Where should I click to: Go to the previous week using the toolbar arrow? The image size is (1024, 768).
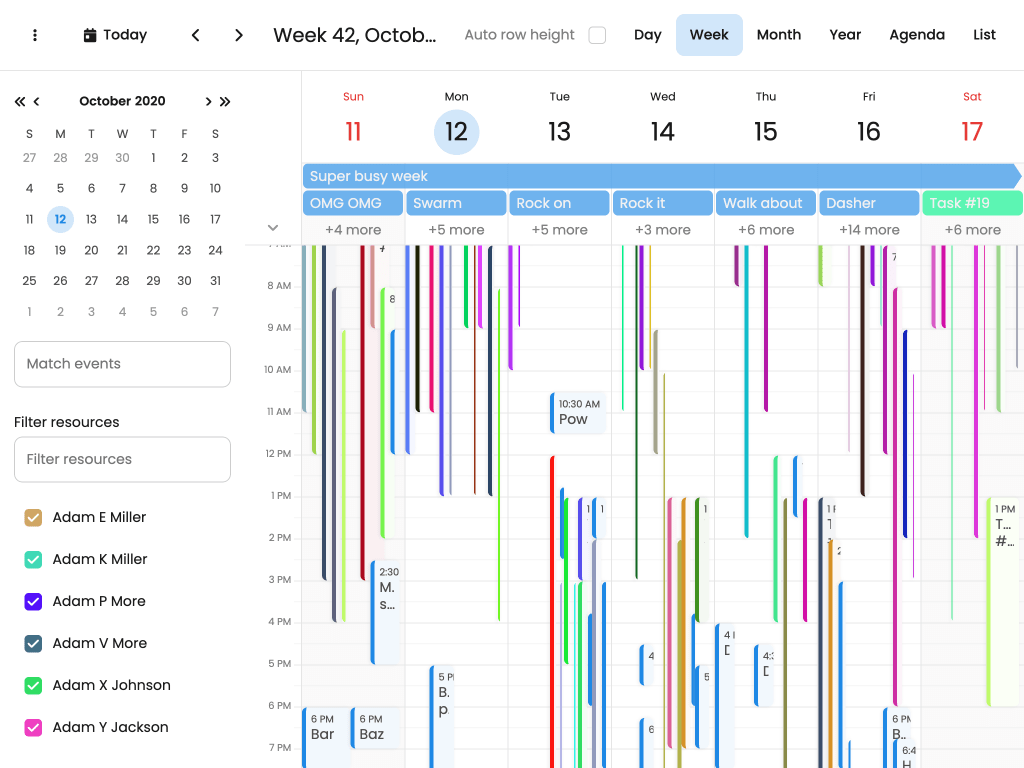196,35
